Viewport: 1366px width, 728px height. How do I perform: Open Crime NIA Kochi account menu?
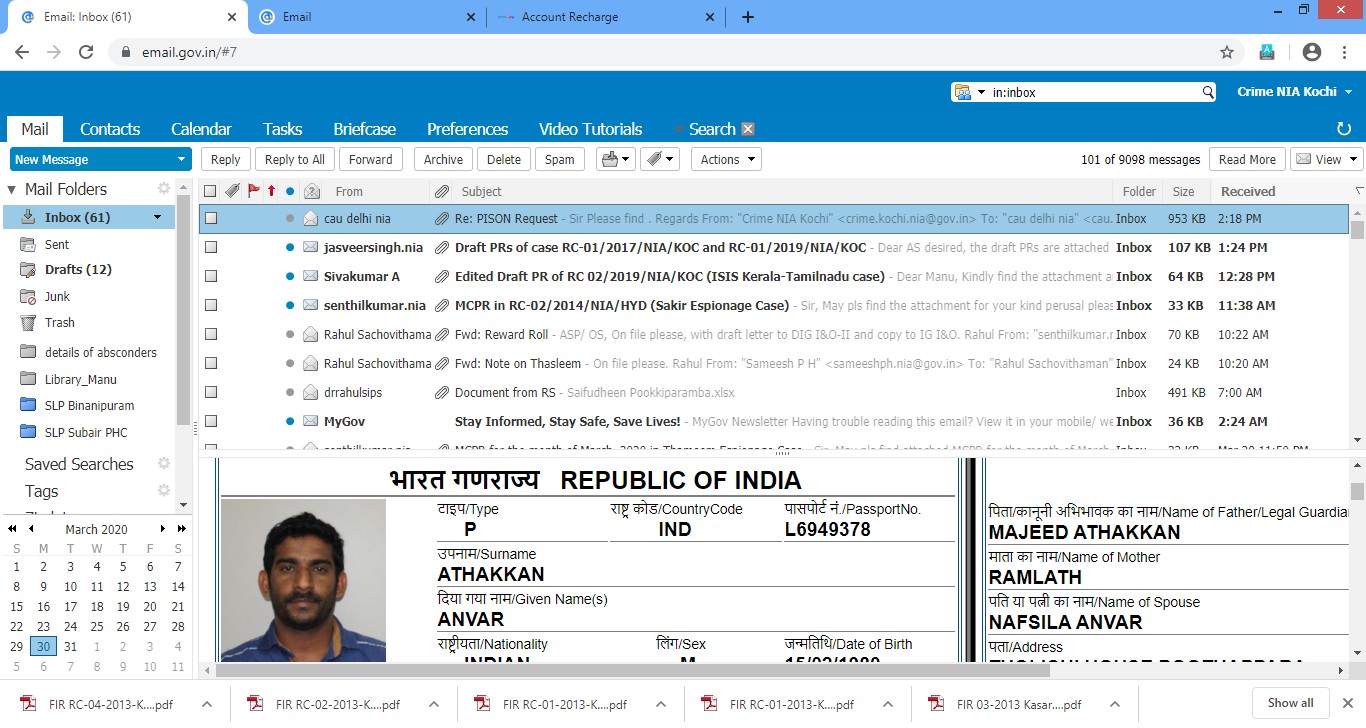click(x=1294, y=91)
